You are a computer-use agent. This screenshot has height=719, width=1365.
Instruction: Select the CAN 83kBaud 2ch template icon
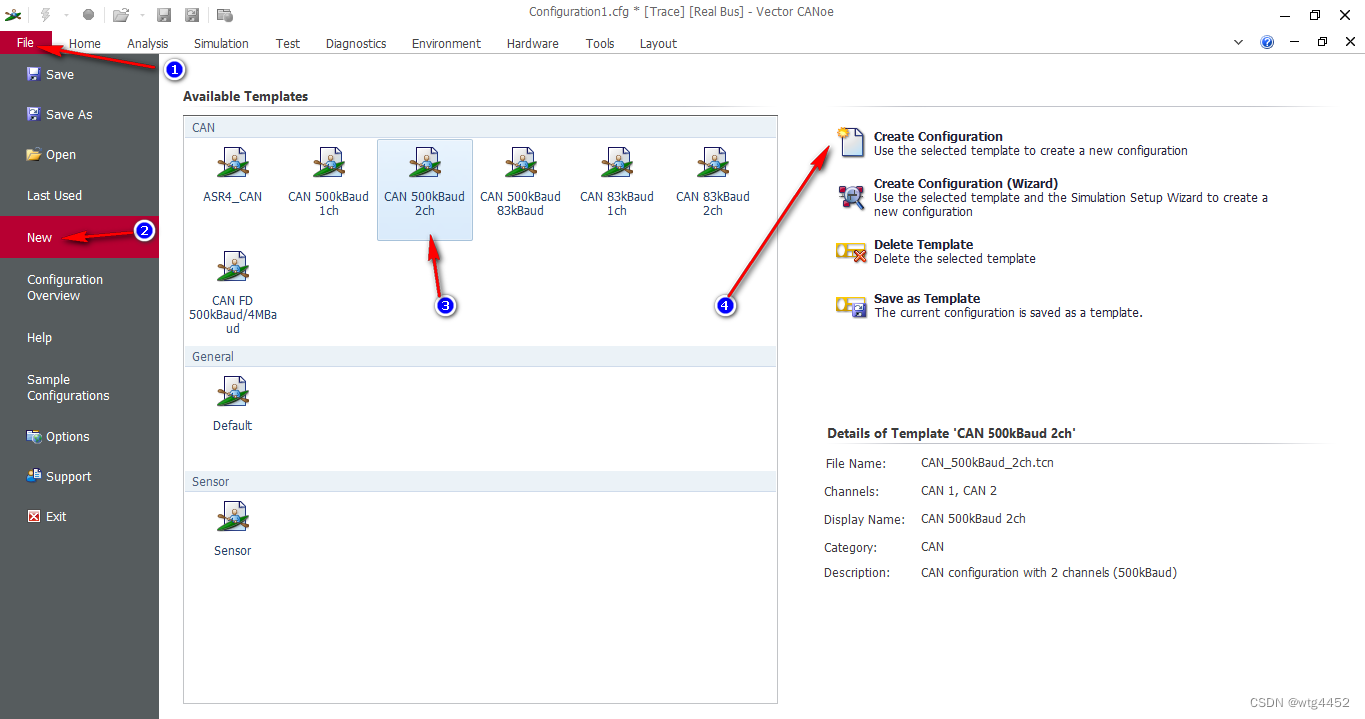coord(712,163)
